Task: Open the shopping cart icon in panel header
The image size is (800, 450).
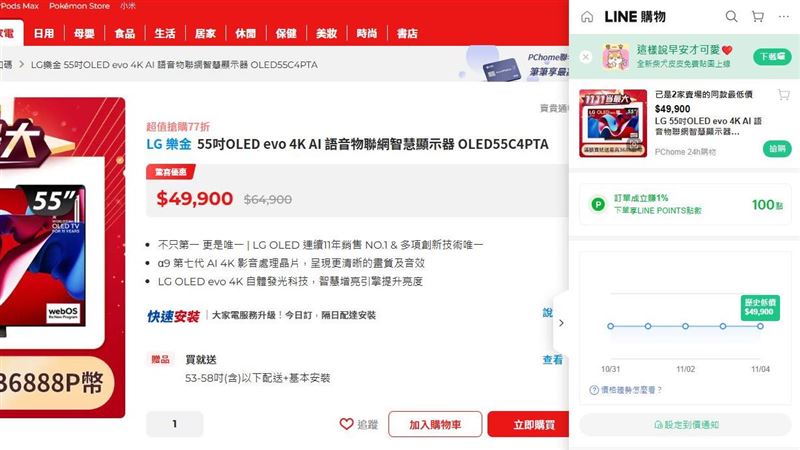Action: [758, 17]
